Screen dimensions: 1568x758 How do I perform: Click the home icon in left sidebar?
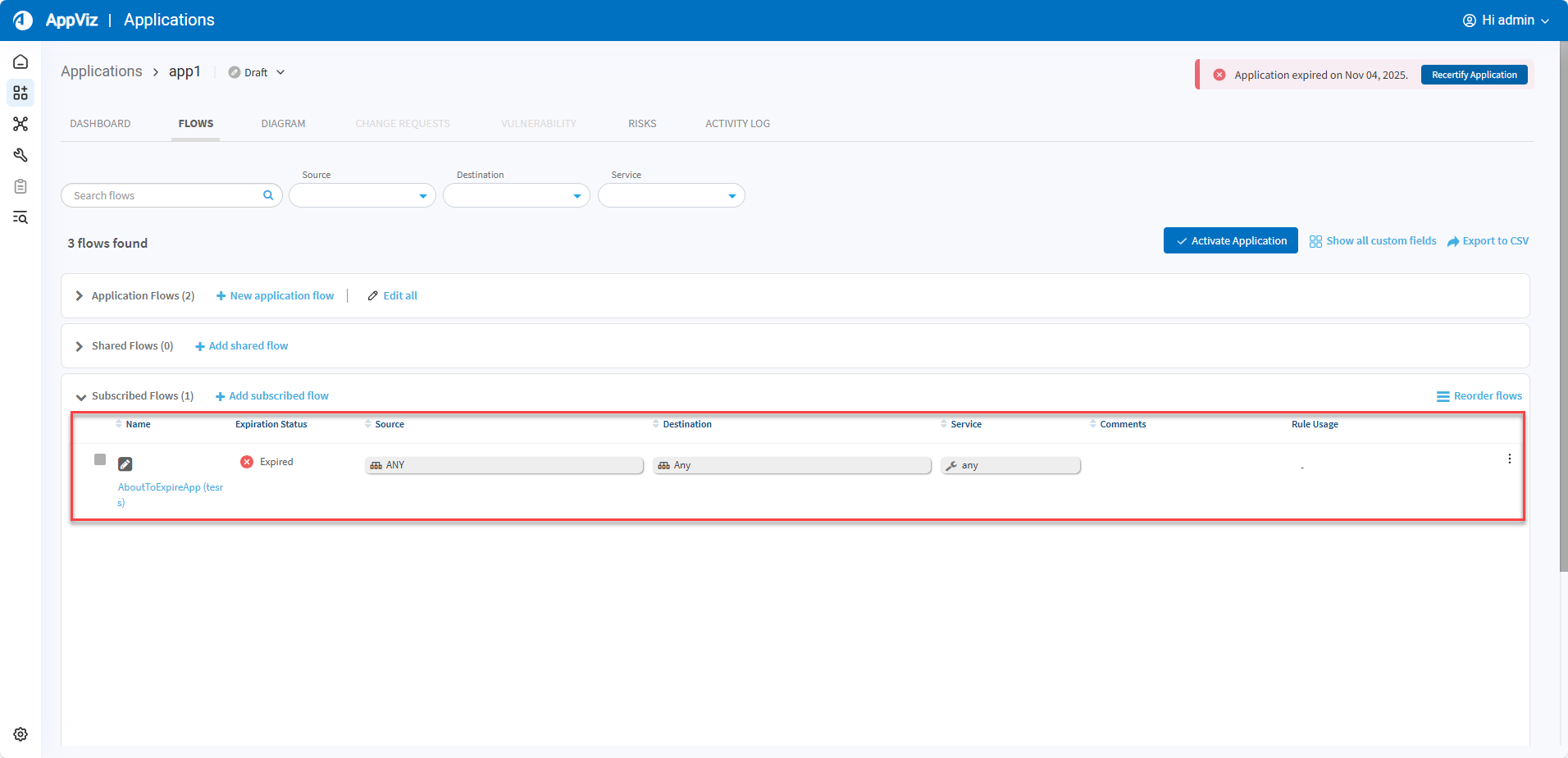[x=21, y=62]
